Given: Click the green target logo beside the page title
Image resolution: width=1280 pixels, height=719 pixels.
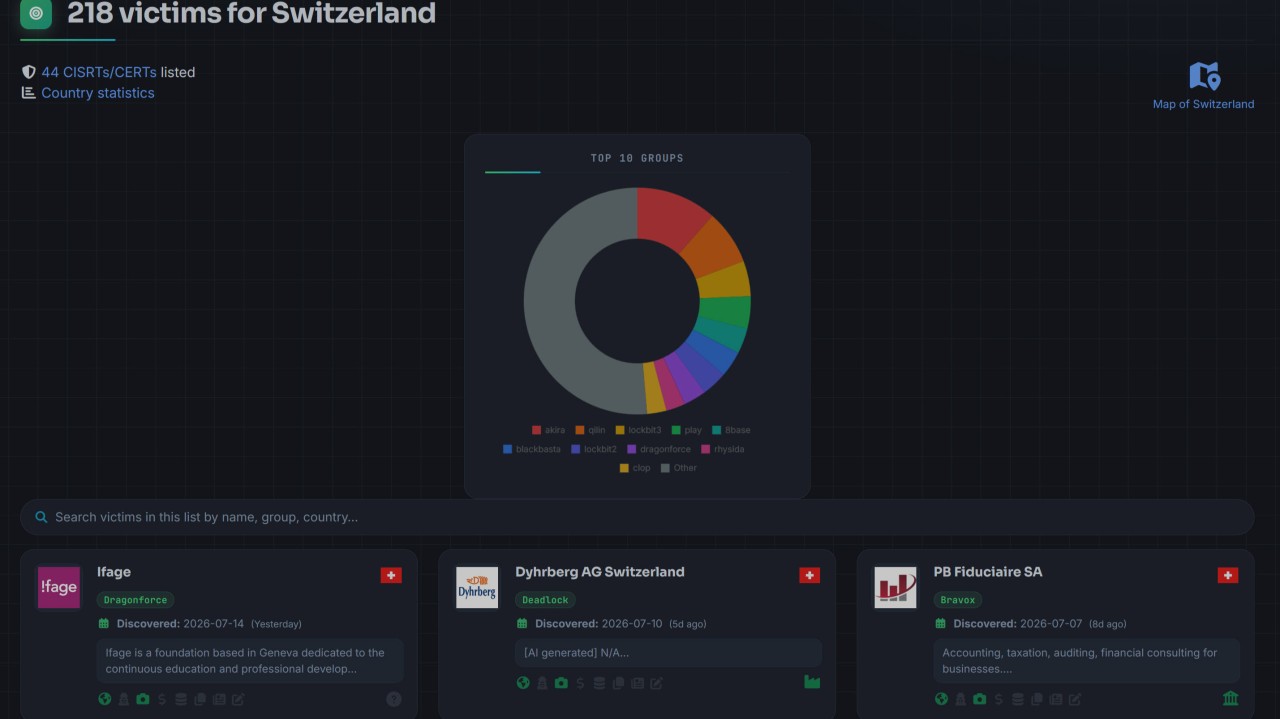Looking at the screenshot, I should coord(36,14).
